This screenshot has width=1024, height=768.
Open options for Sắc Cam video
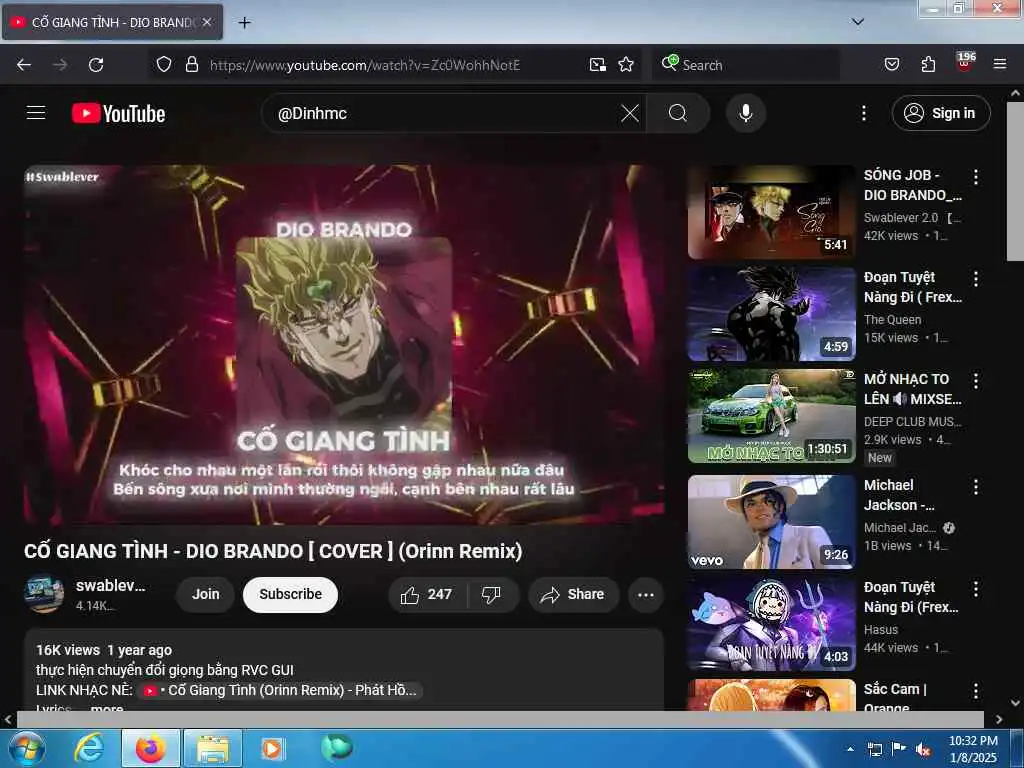point(976,691)
